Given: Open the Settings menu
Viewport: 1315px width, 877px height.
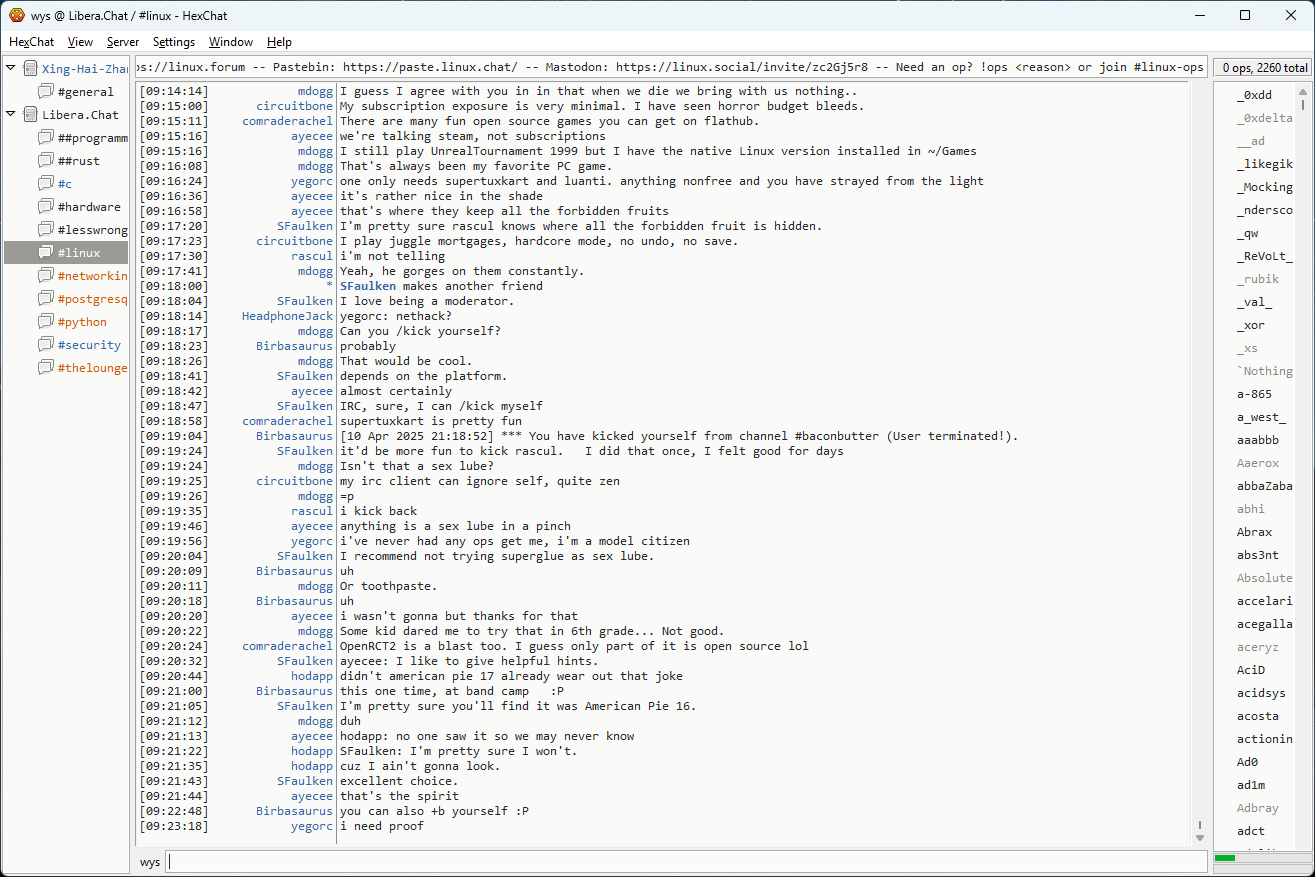Looking at the screenshot, I should click(x=174, y=42).
